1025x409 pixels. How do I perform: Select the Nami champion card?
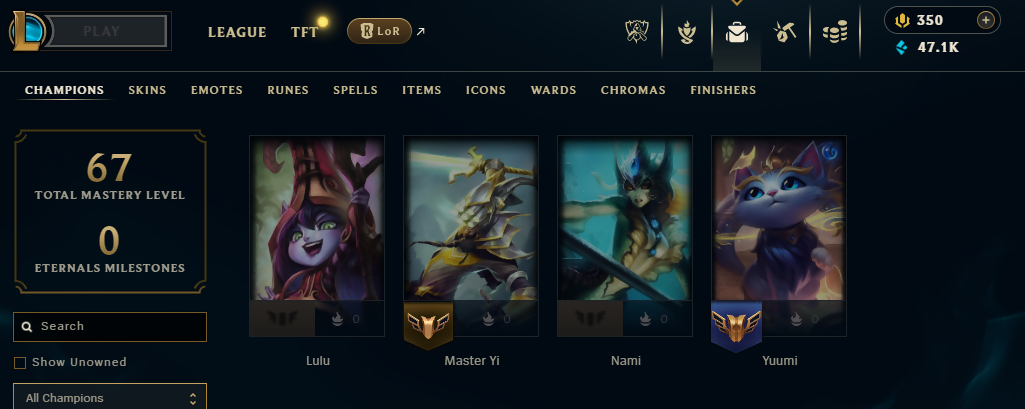[x=625, y=236]
